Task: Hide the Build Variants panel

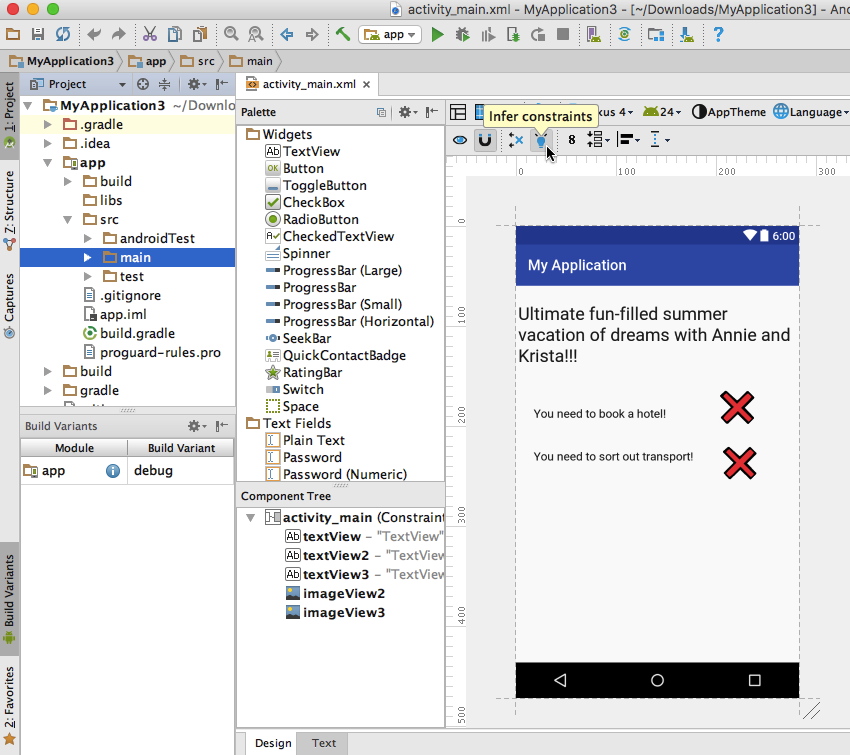Action: [222, 426]
